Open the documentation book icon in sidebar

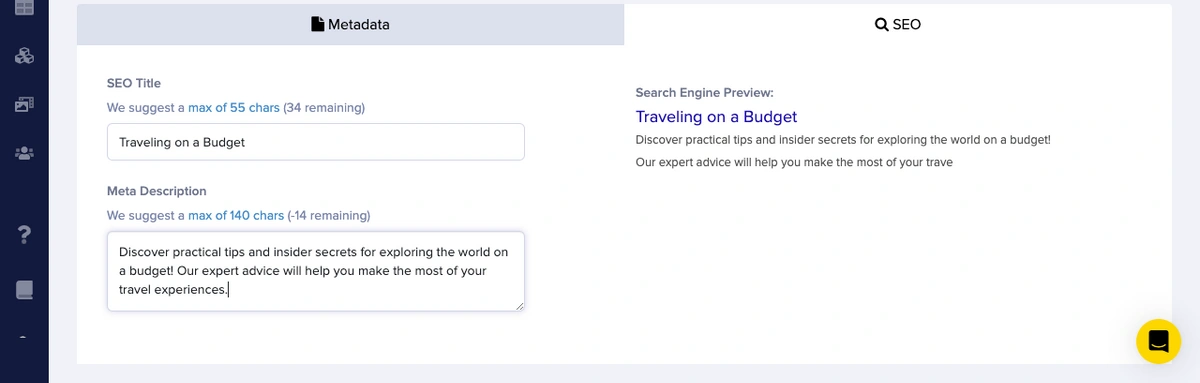(24, 290)
